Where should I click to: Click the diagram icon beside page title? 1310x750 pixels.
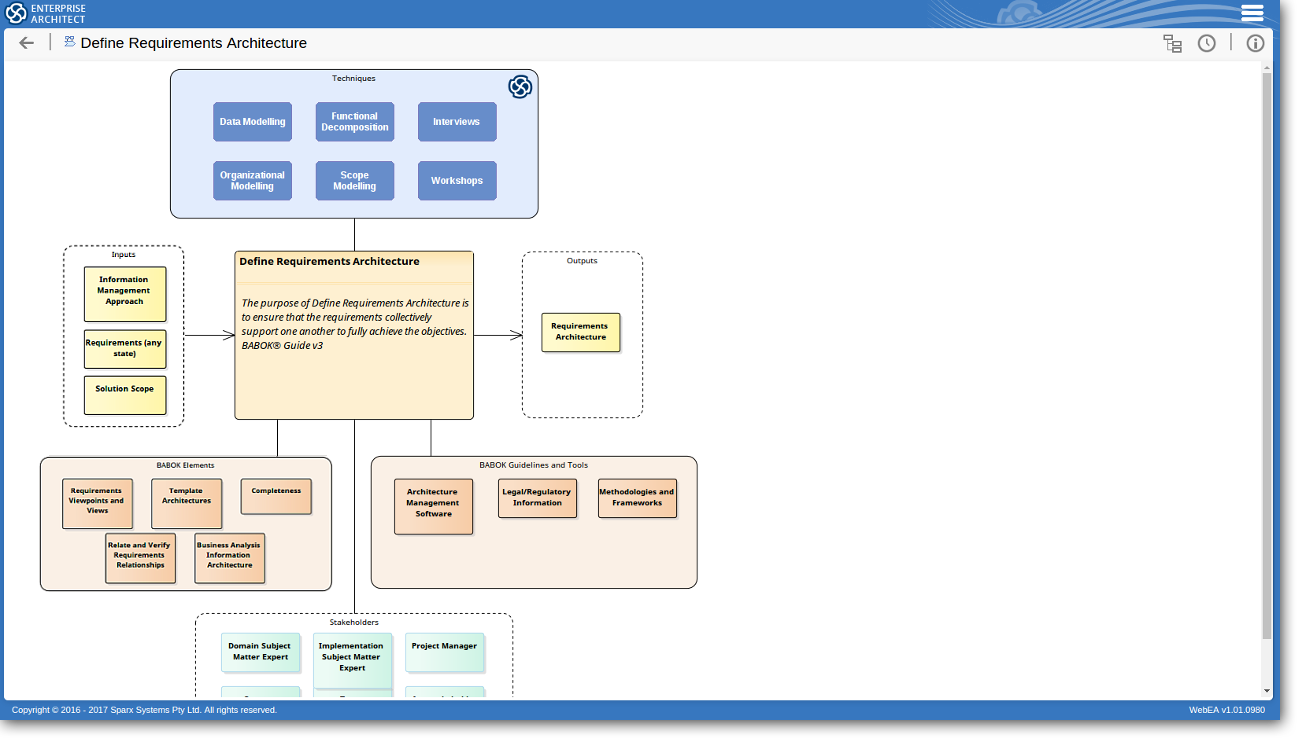tap(70, 42)
